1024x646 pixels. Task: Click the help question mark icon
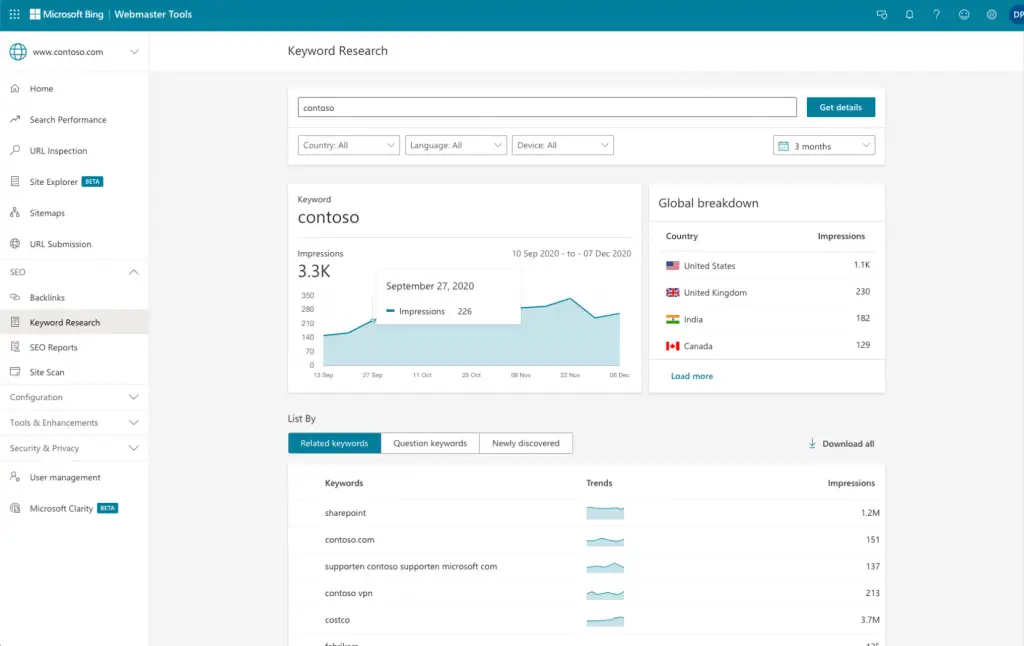click(936, 14)
